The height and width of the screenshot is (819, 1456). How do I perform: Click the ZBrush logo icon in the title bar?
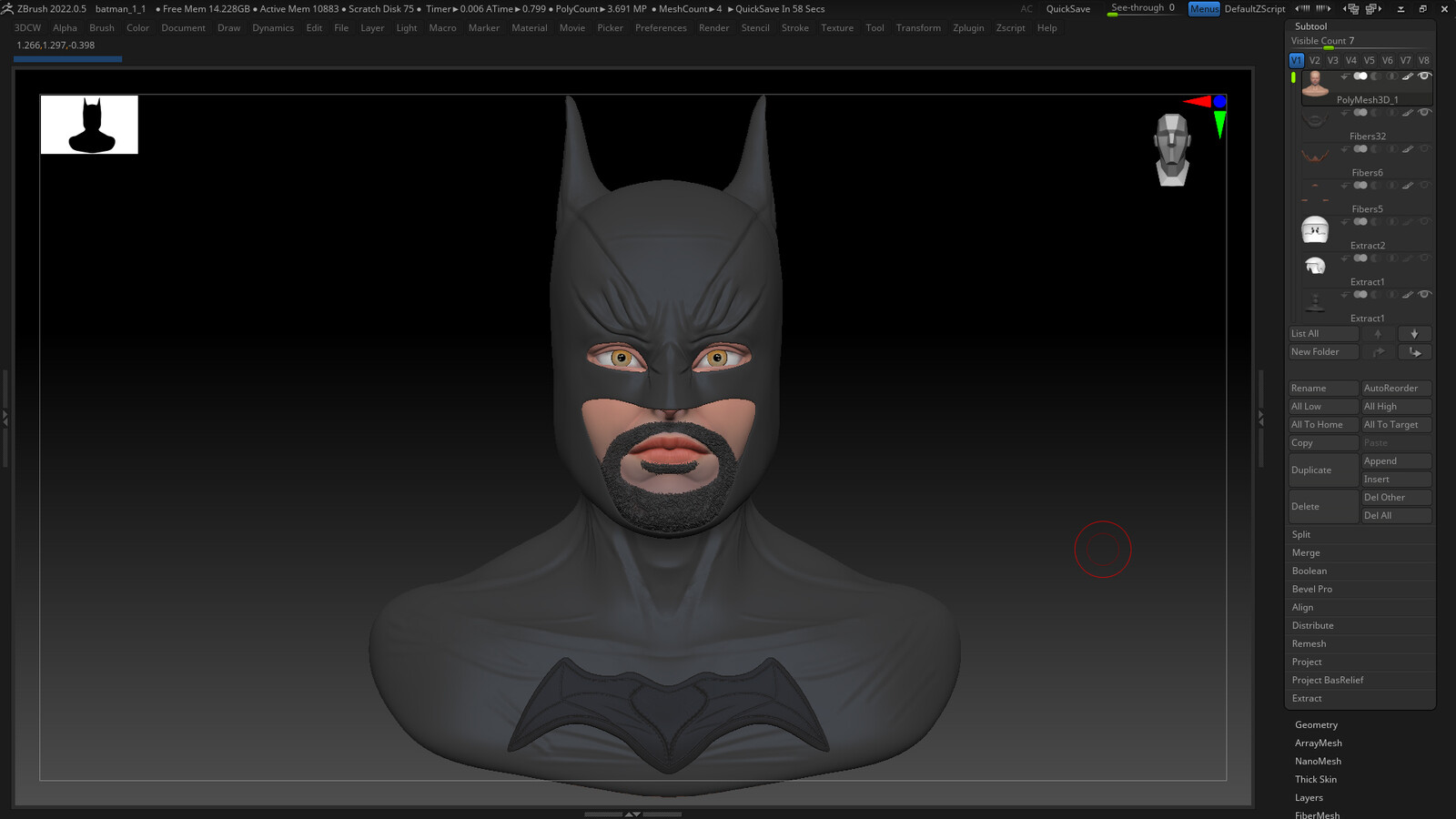7,8
